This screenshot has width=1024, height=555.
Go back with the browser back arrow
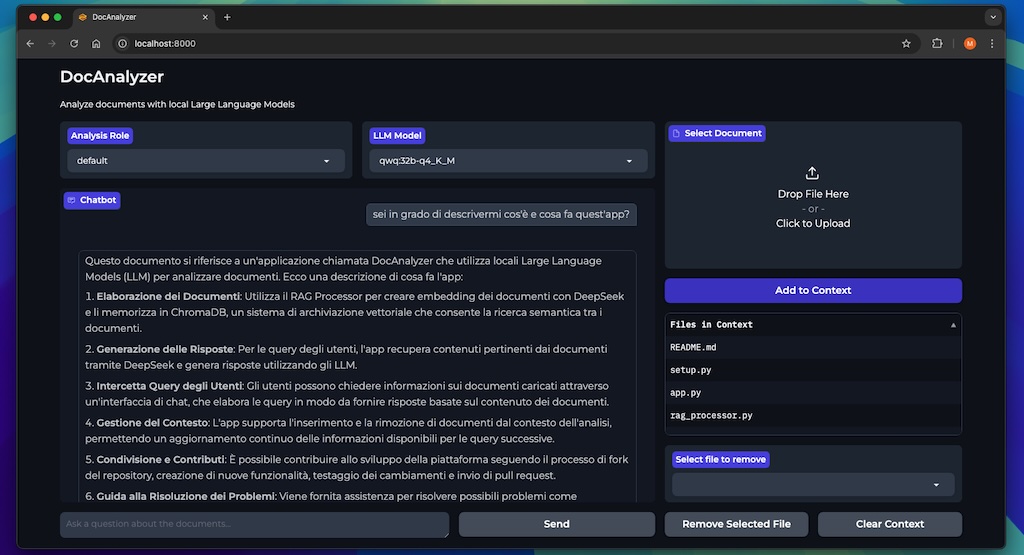(x=30, y=44)
